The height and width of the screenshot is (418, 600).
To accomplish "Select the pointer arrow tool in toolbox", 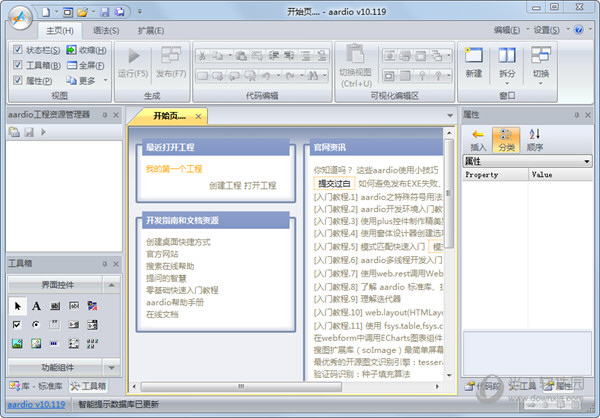I will coord(18,306).
